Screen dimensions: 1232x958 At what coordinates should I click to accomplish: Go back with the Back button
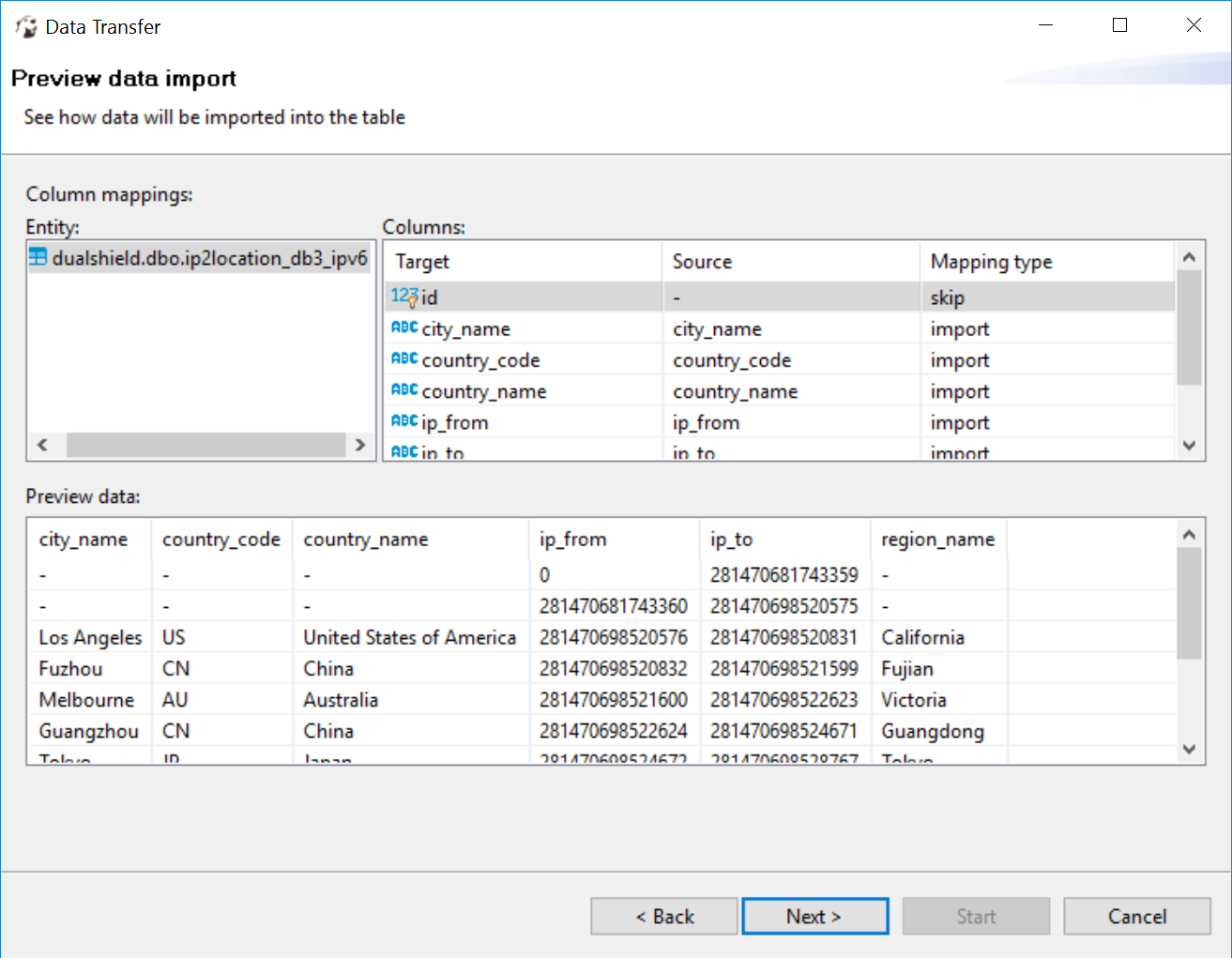664,917
